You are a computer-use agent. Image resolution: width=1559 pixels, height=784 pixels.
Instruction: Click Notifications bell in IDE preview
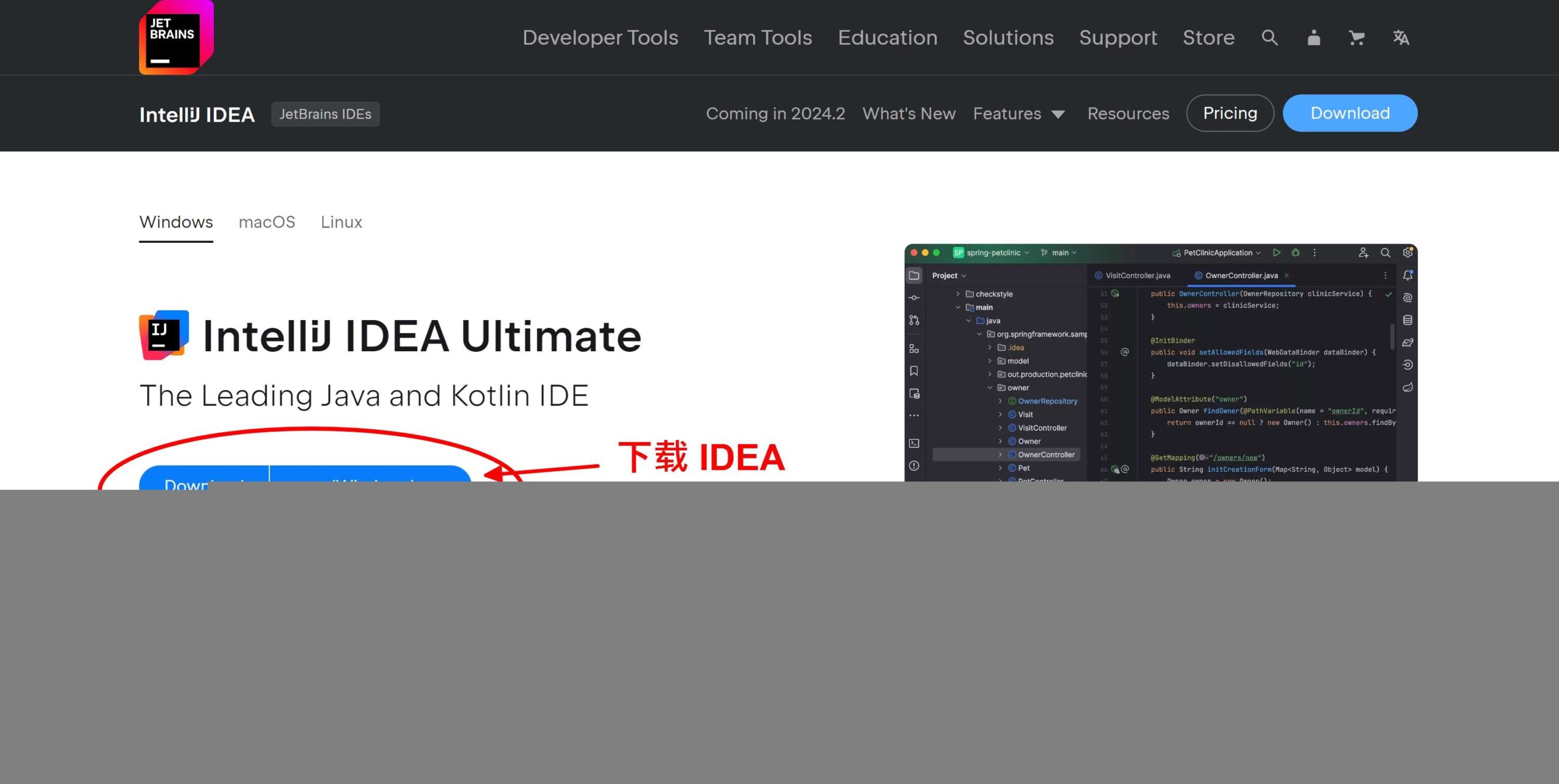[x=1408, y=276]
